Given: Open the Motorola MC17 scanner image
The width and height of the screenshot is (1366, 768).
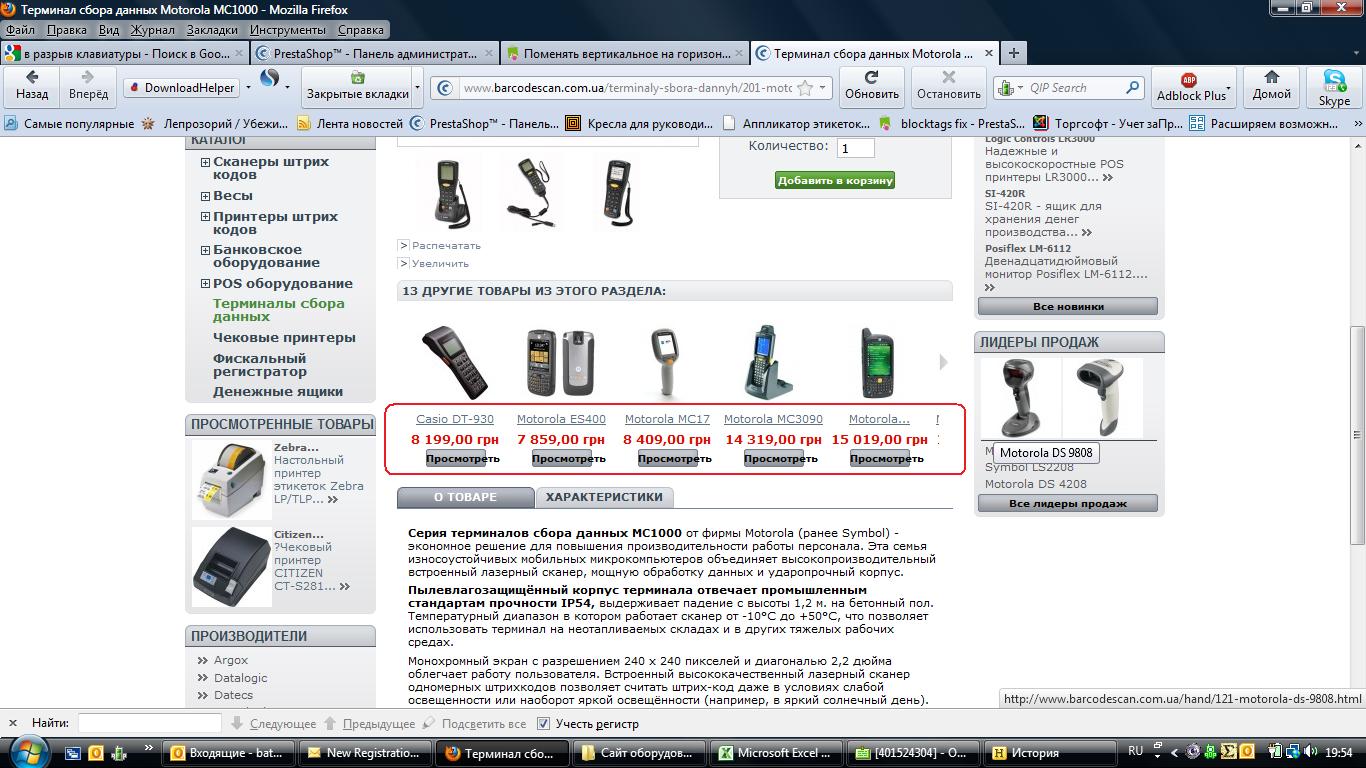Looking at the screenshot, I should (x=667, y=362).
